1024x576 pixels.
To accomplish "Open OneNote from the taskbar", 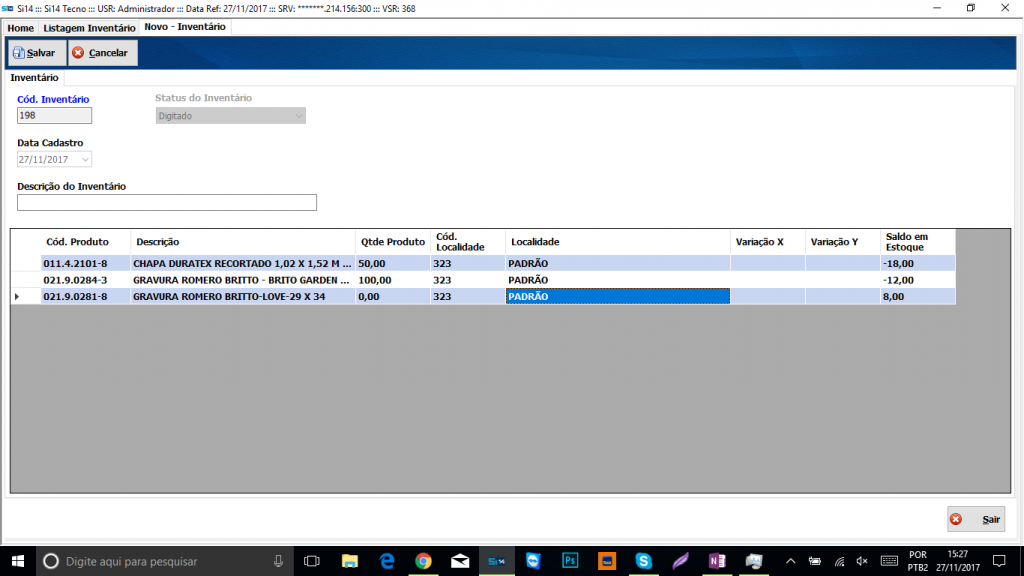I will tap(716, 561).
